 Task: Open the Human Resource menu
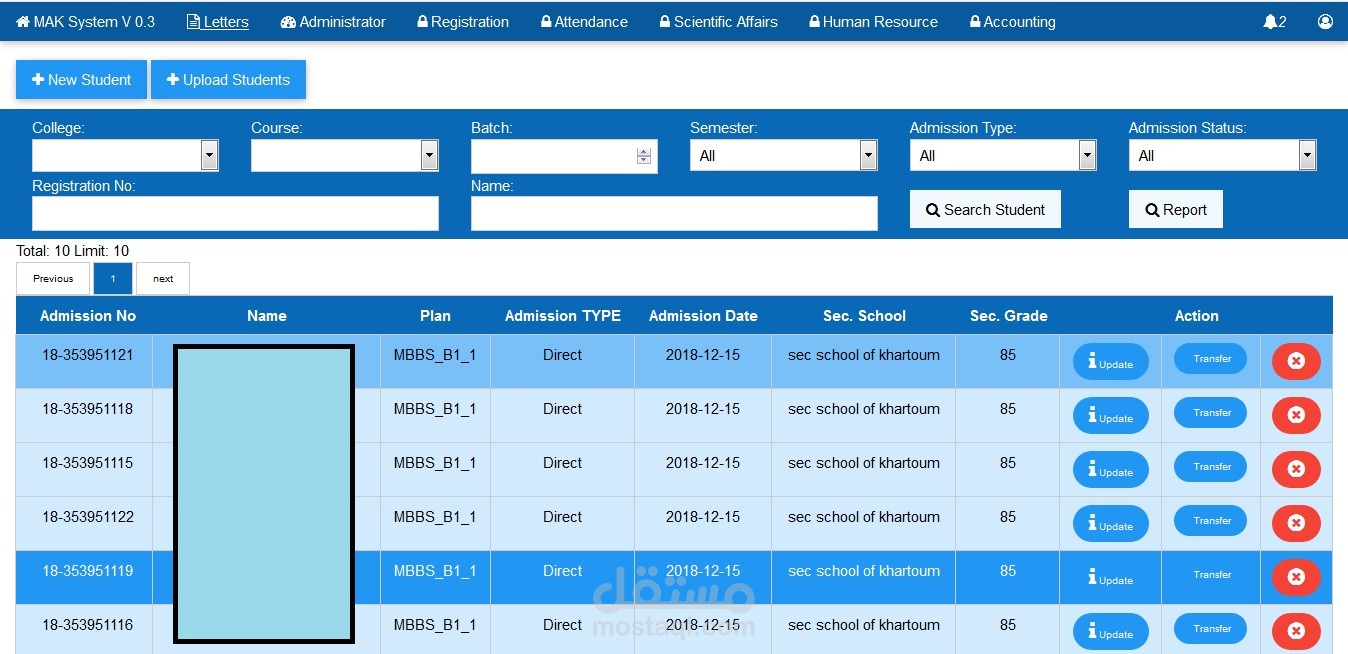tap(873, 21)
